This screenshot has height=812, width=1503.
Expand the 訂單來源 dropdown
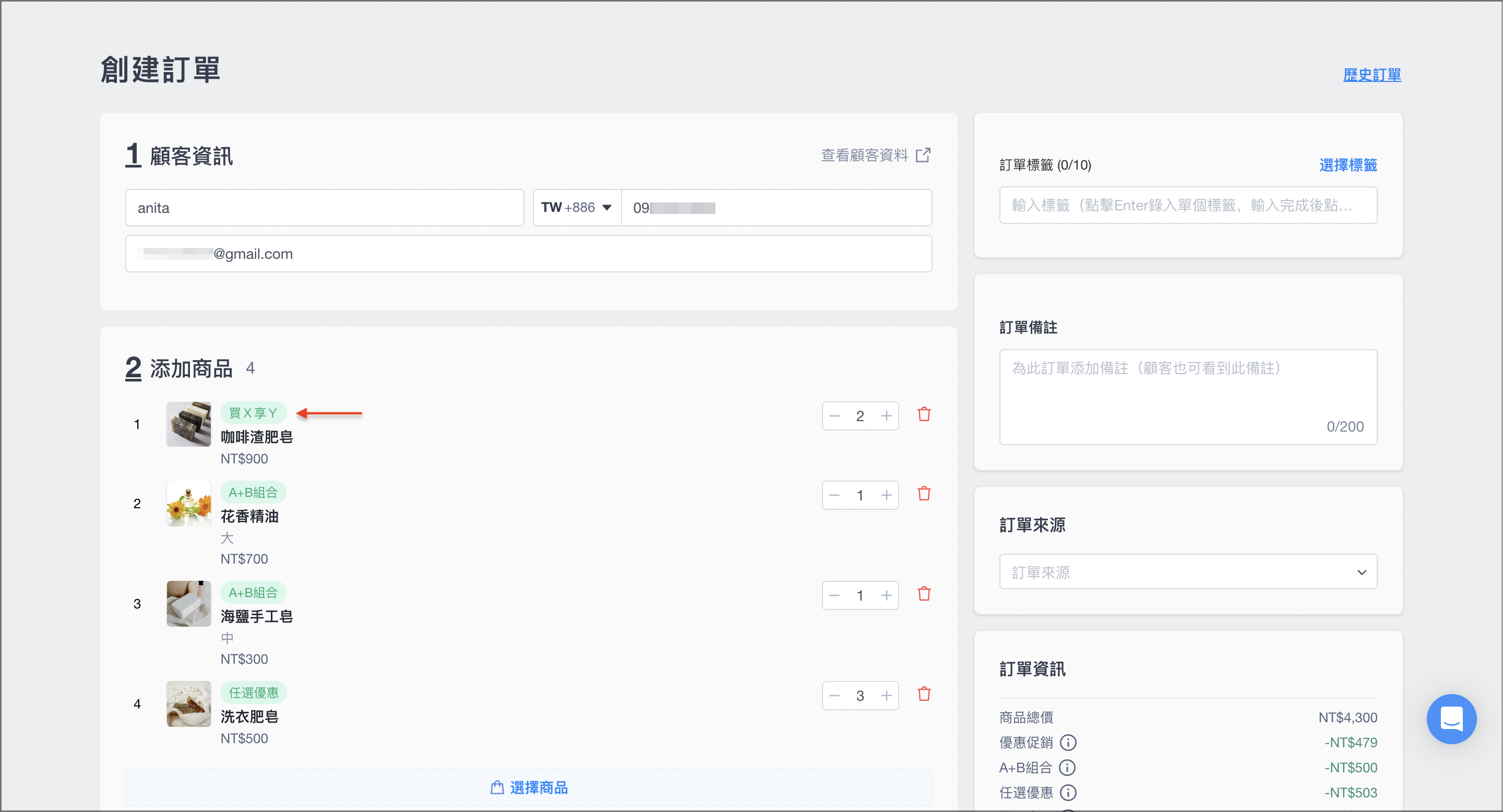click(1188, 571)
